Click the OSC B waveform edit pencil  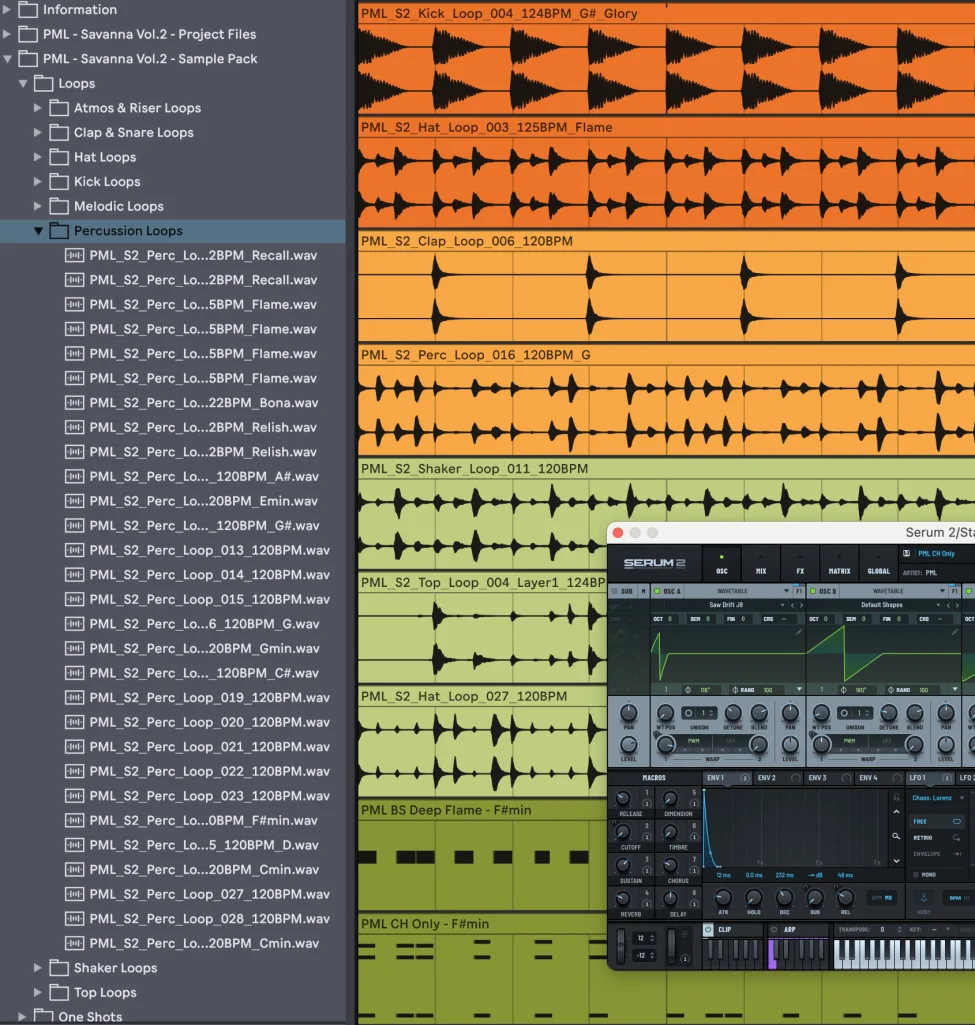(x=955, y=632)
